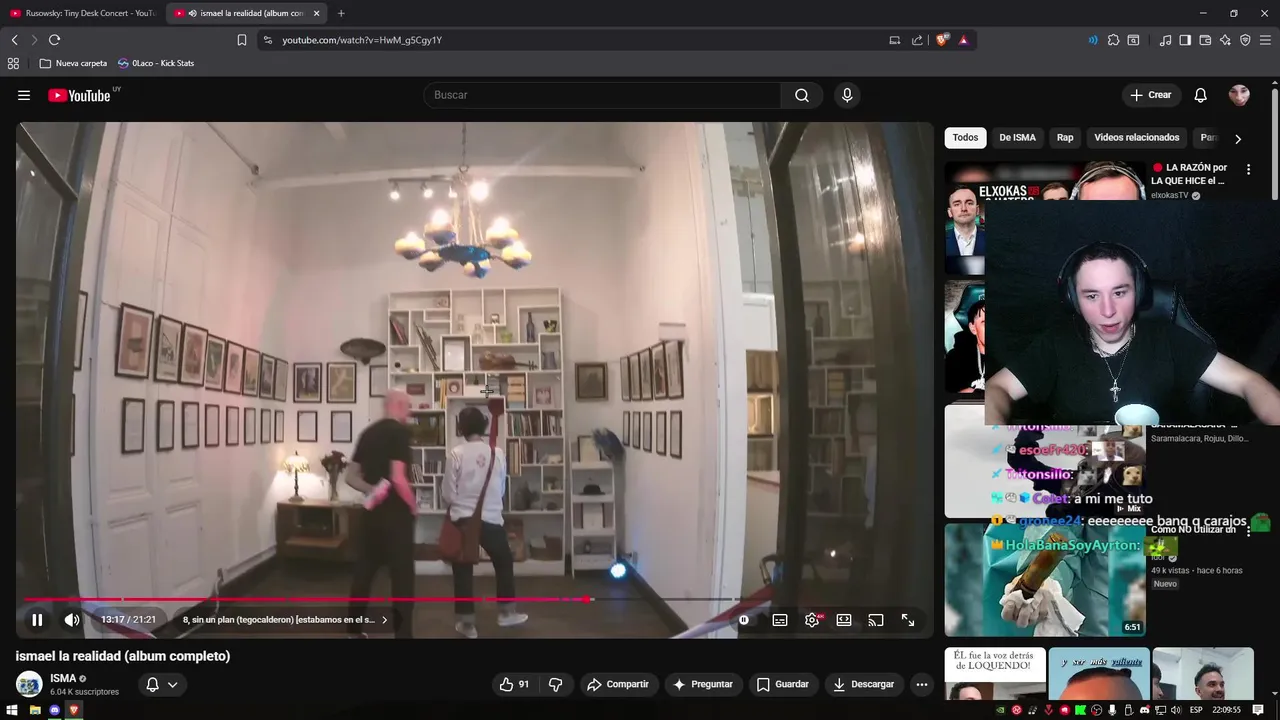Open the account avatar menu
Screen dimensions: 1280x720
point(1239,95)
